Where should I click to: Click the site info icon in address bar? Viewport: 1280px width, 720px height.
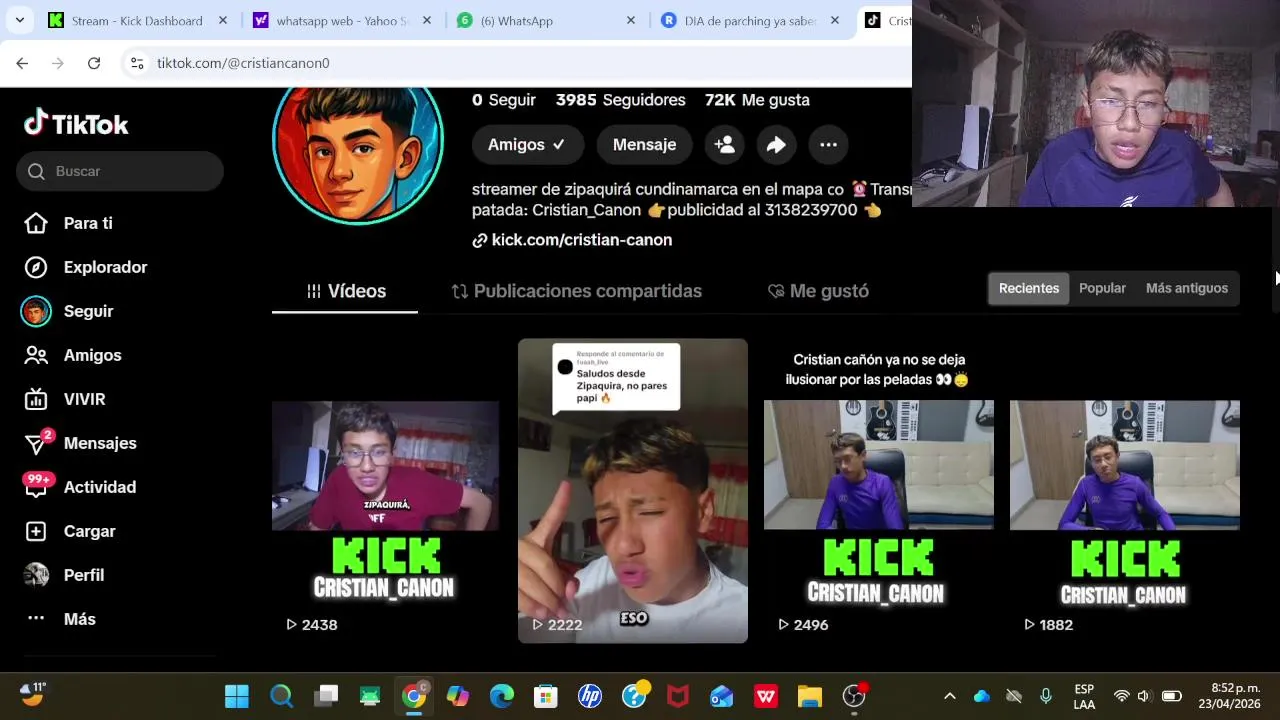[137, 63]
